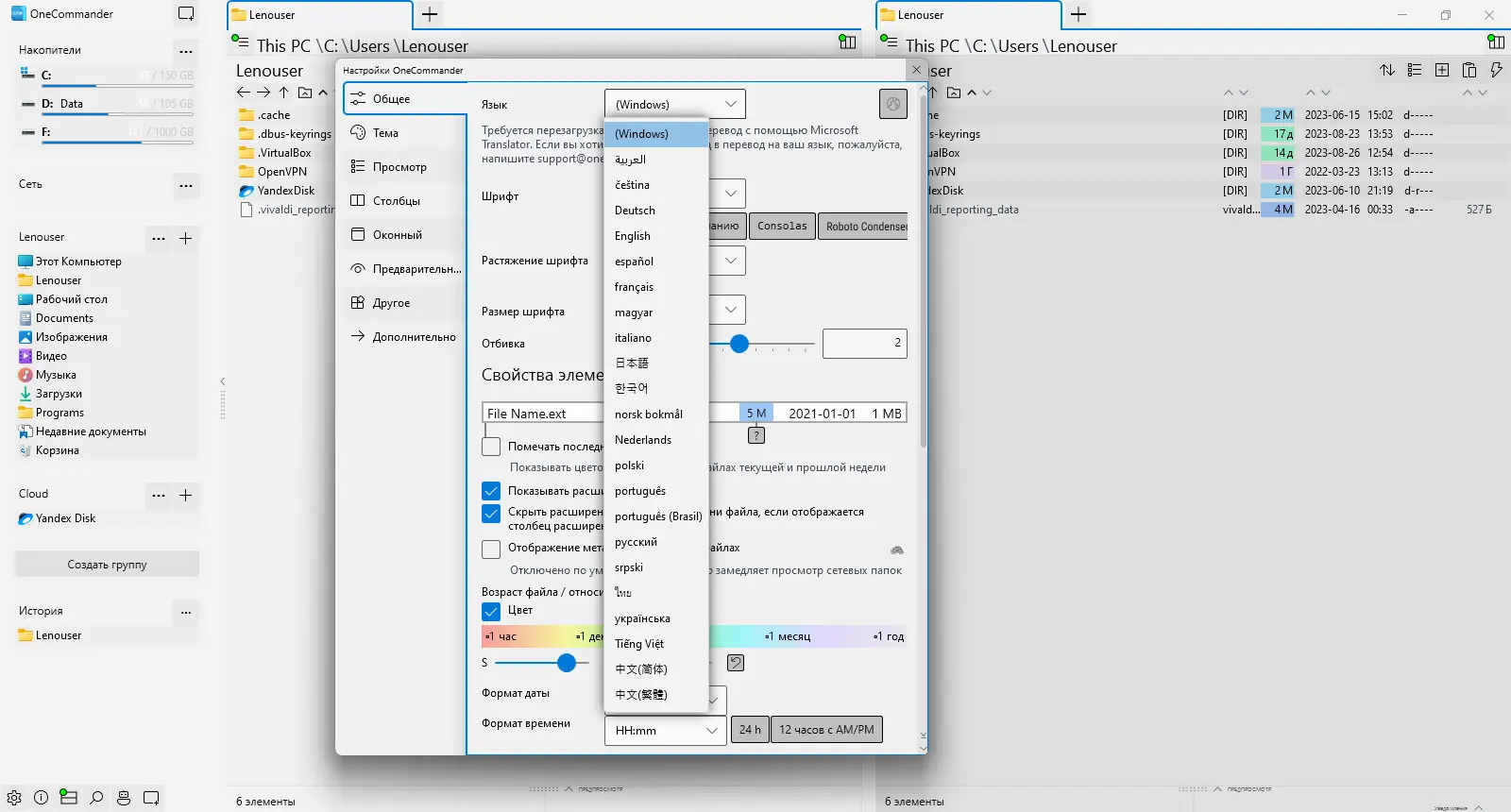
Task: Change the list view mode in the right pane
Action: point(1415,70)
